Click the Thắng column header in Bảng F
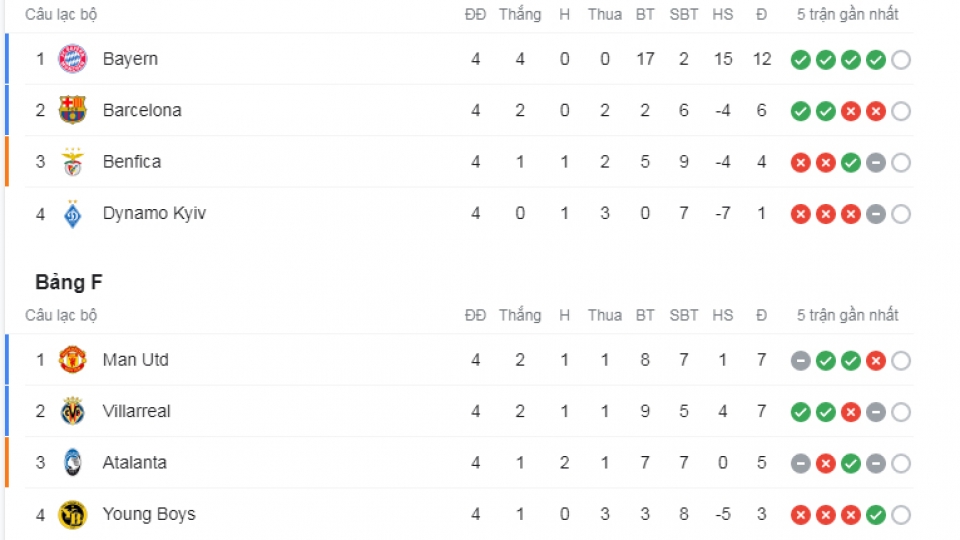Image resolution: width=960 pixels, height=540 pixels. [520, 315]
